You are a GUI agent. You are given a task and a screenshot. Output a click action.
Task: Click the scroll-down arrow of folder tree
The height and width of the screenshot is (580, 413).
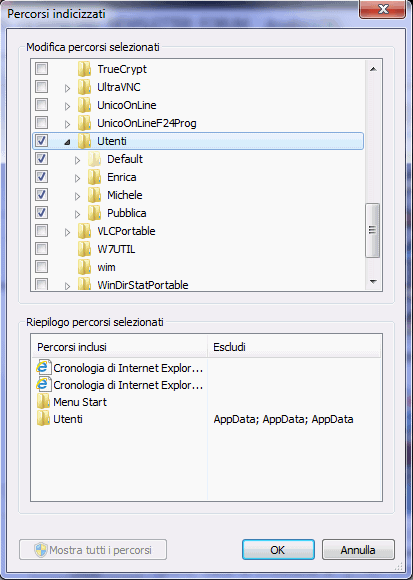(373, 281)
